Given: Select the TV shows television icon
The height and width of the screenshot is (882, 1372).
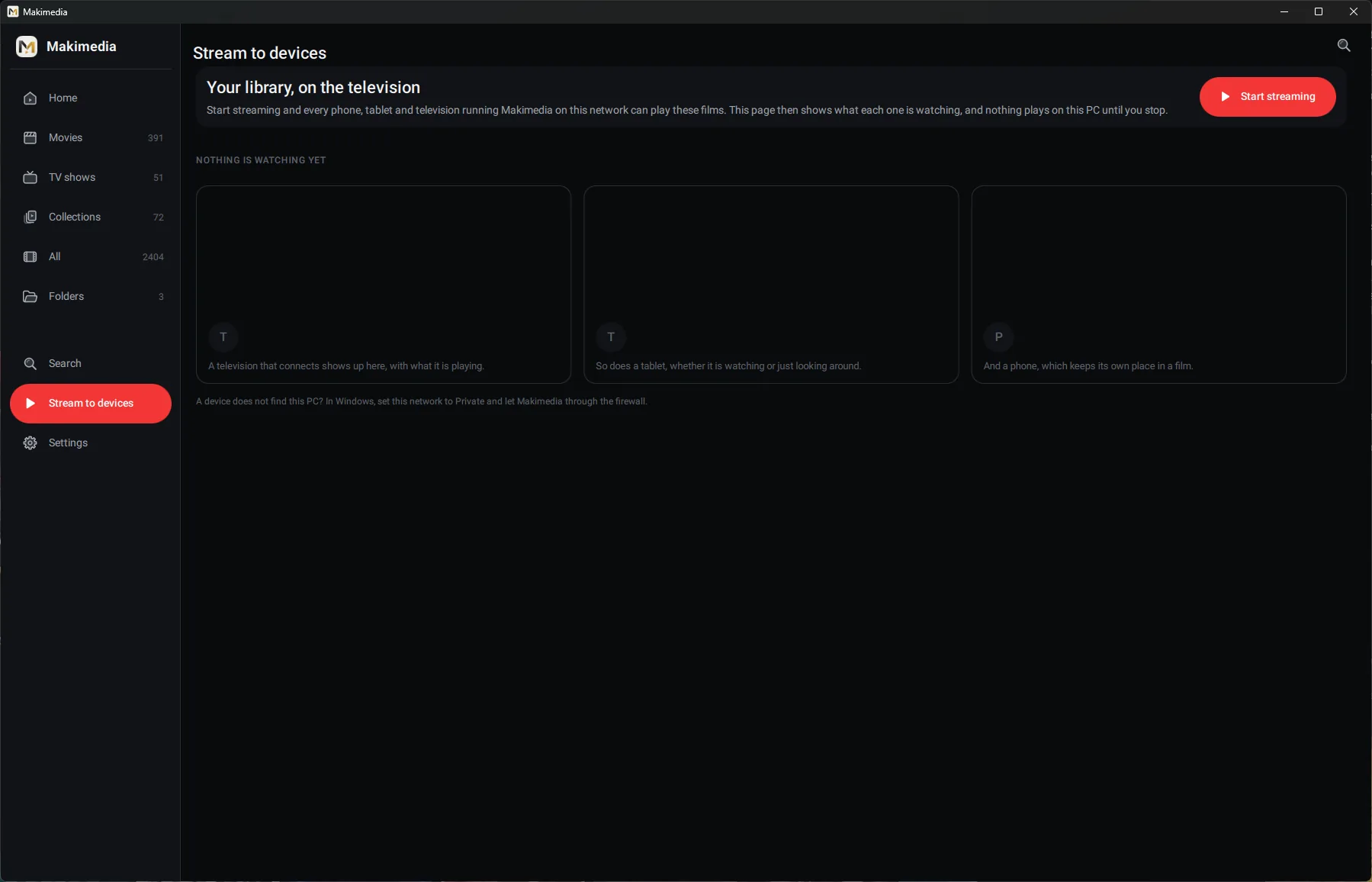Looking at the screenshot, I should point(31,178).
